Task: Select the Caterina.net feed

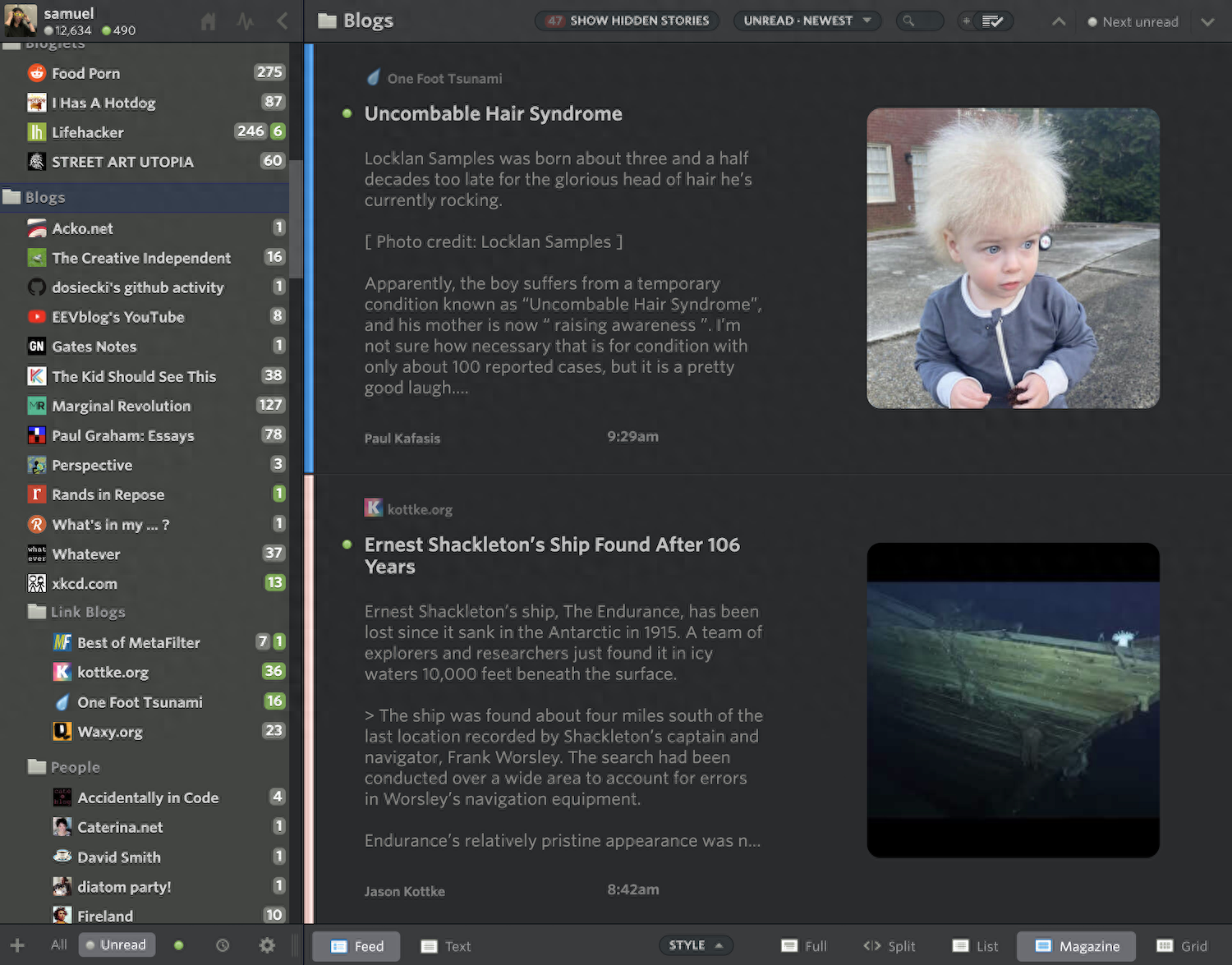Action: [145, 827]
